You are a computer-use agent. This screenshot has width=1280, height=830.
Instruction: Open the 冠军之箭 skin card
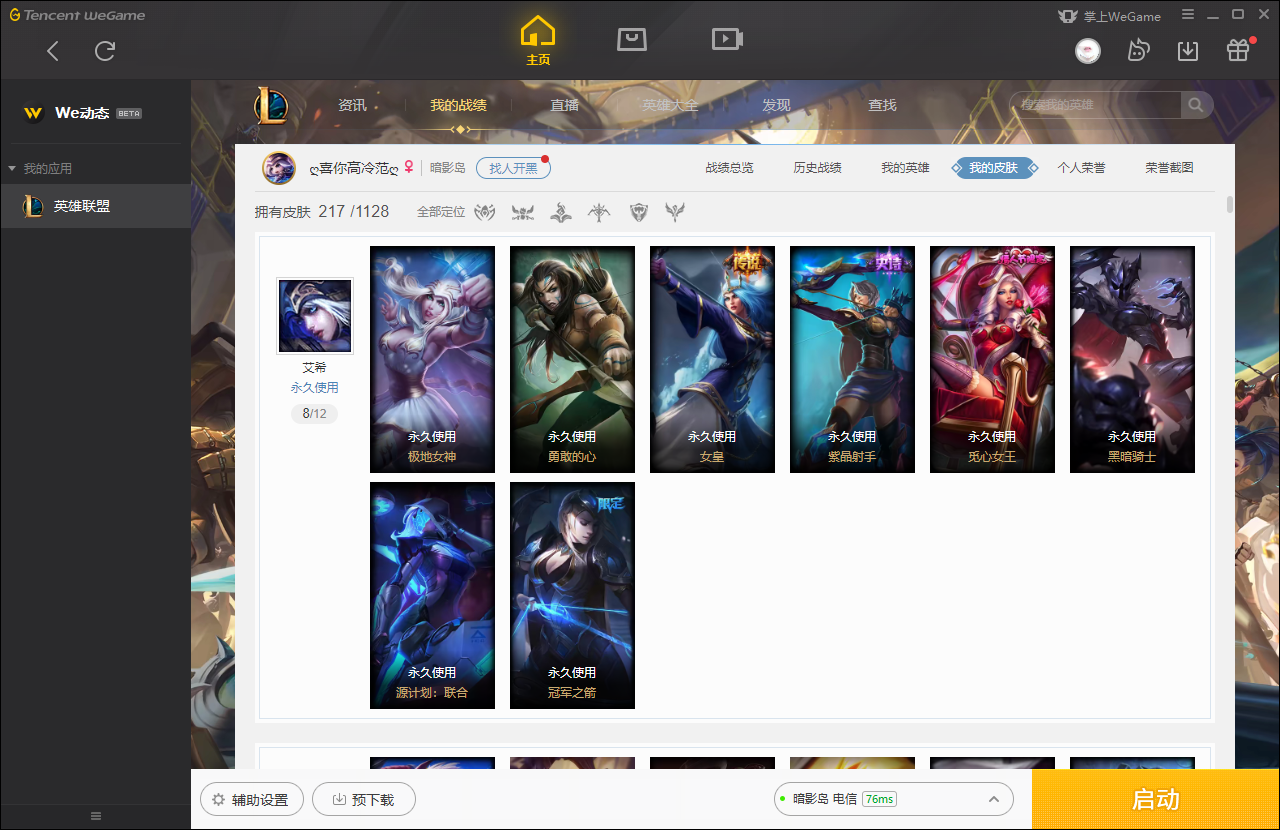tap(572, 595)
